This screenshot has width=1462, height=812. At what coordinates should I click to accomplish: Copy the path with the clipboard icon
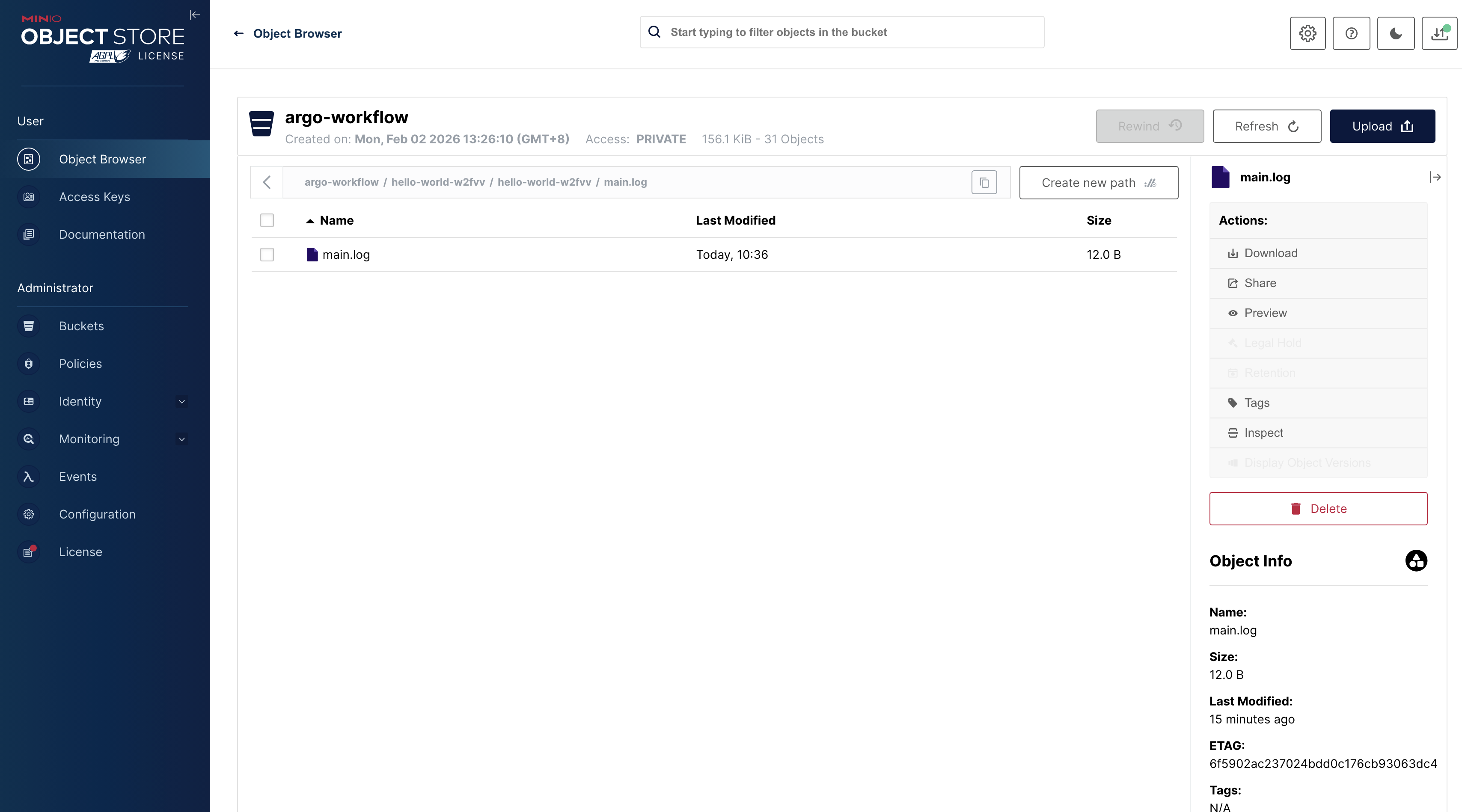click(984, 183)
